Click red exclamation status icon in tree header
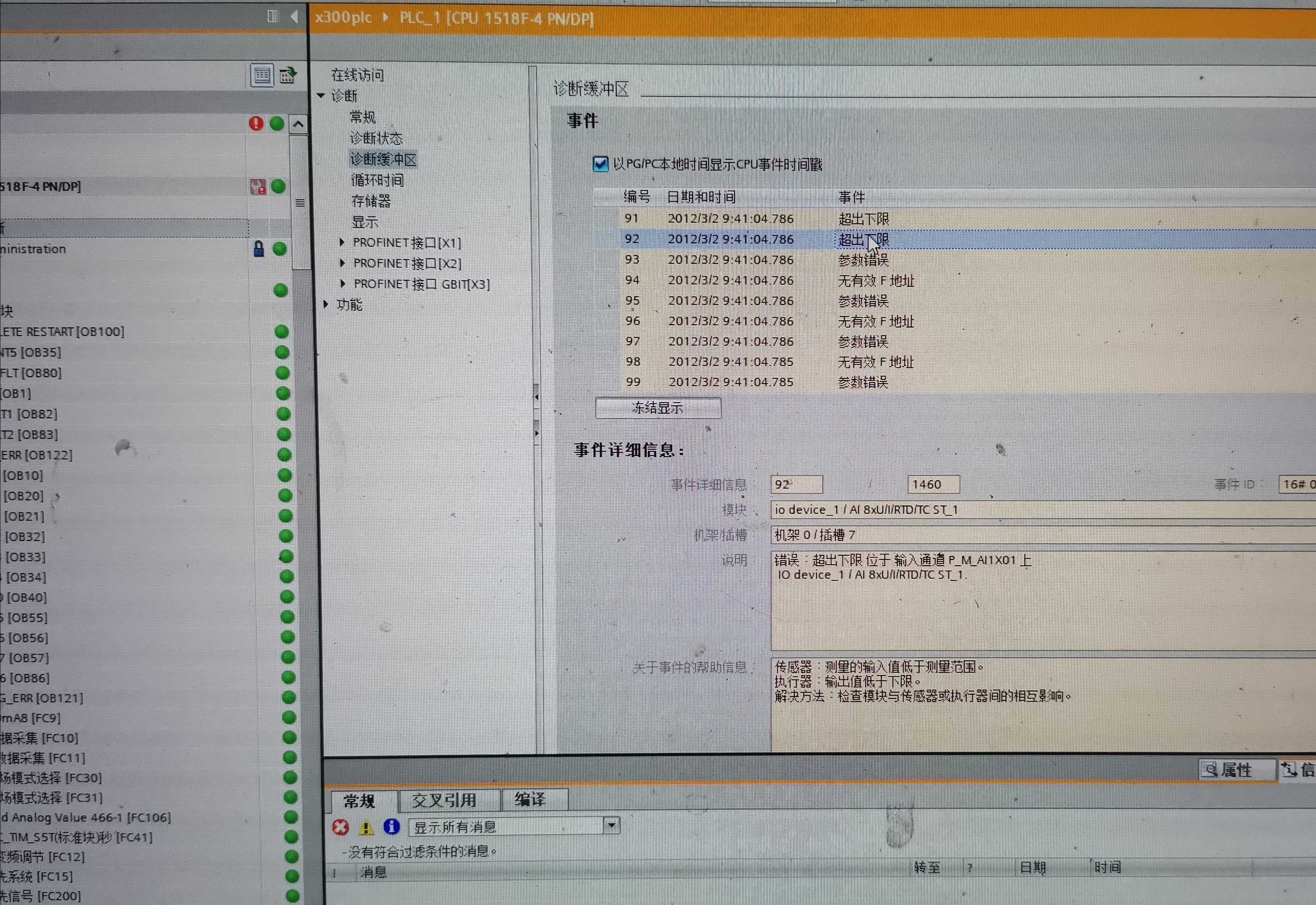 [x=256, y=124]
